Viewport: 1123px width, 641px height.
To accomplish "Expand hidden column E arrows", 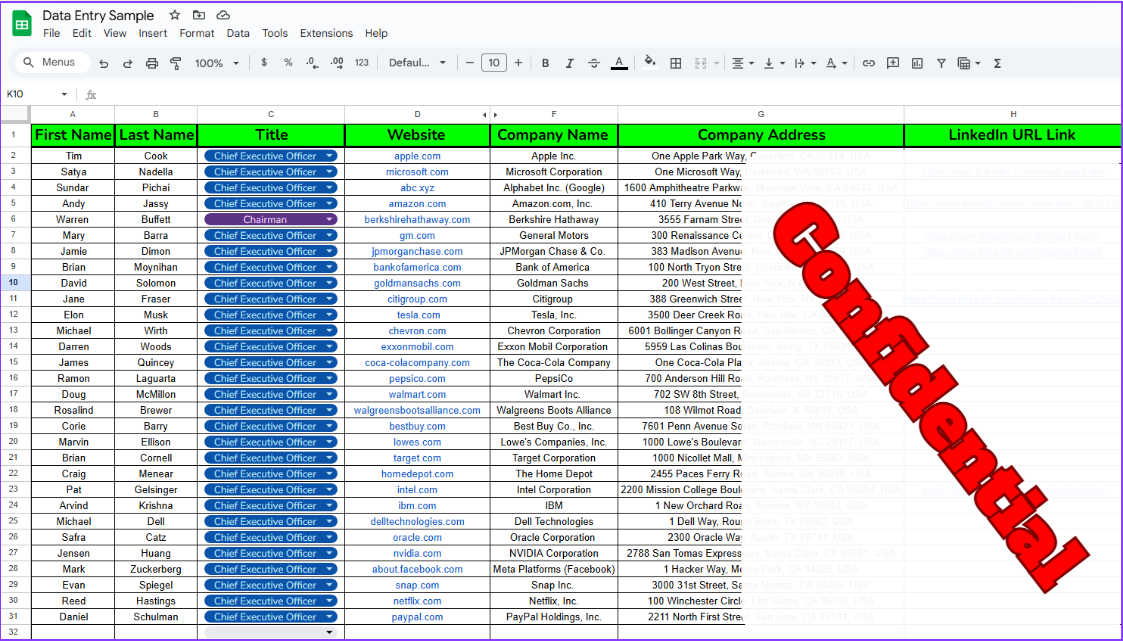I will click(490, 115).
